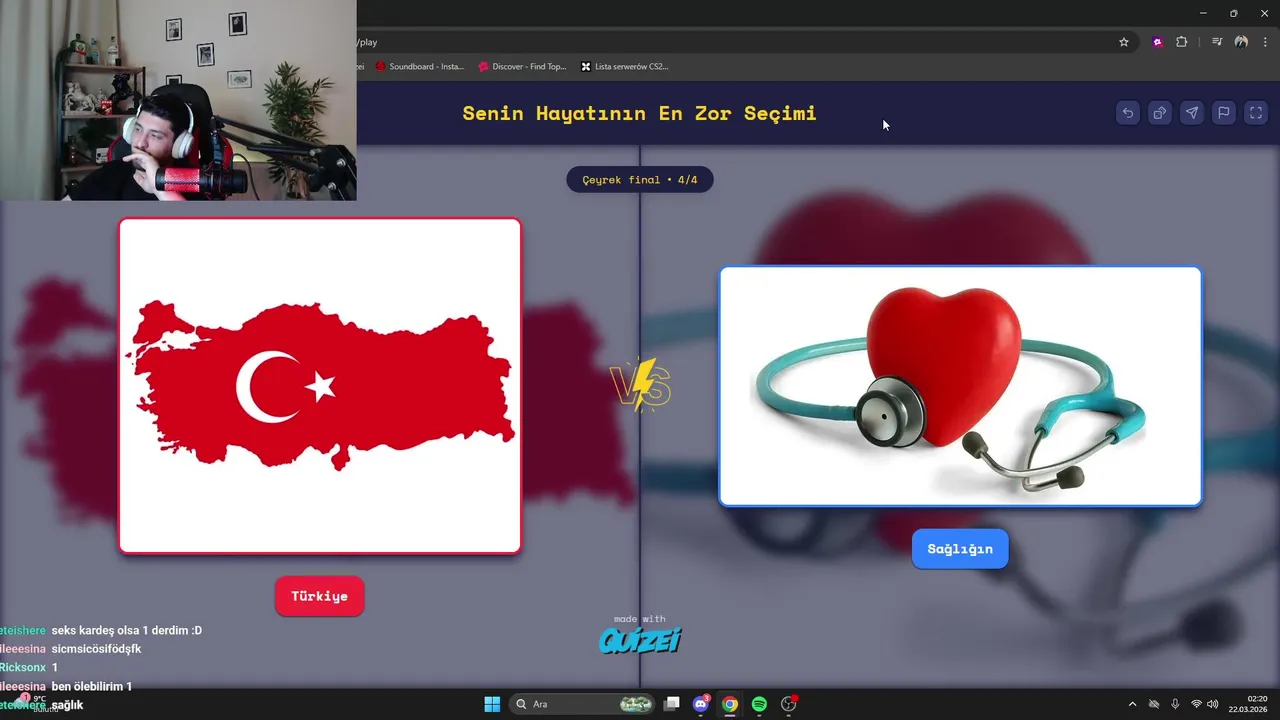Open the purple browser extension icon
Image resolution: width=1280 pixels, height=720 pixels.
(x=1157, y=42)
